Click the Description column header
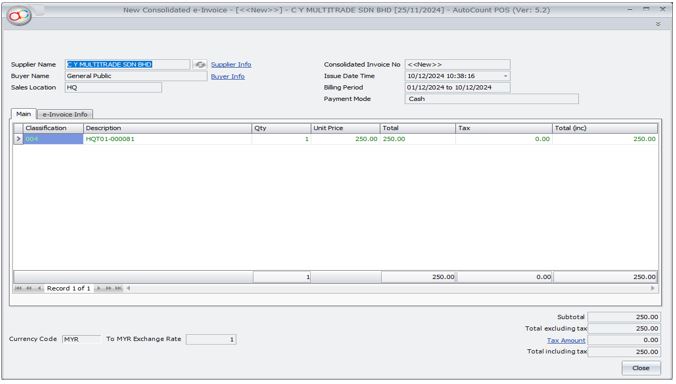The image size is (676, 384). (167, 128)
